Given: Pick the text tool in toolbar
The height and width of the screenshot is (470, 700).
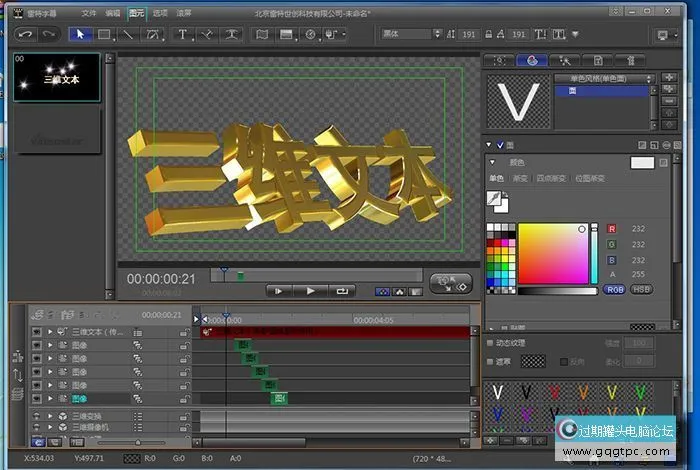Looking at the screenshot, I should tap(182, 34).
